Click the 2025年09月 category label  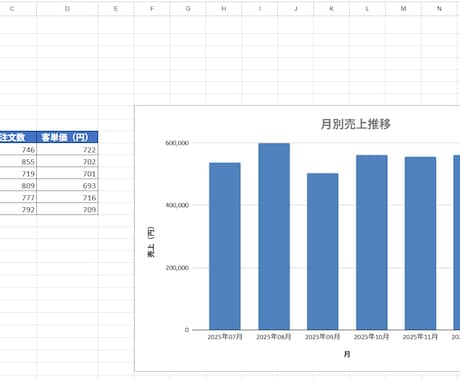[x=323, y=337]
